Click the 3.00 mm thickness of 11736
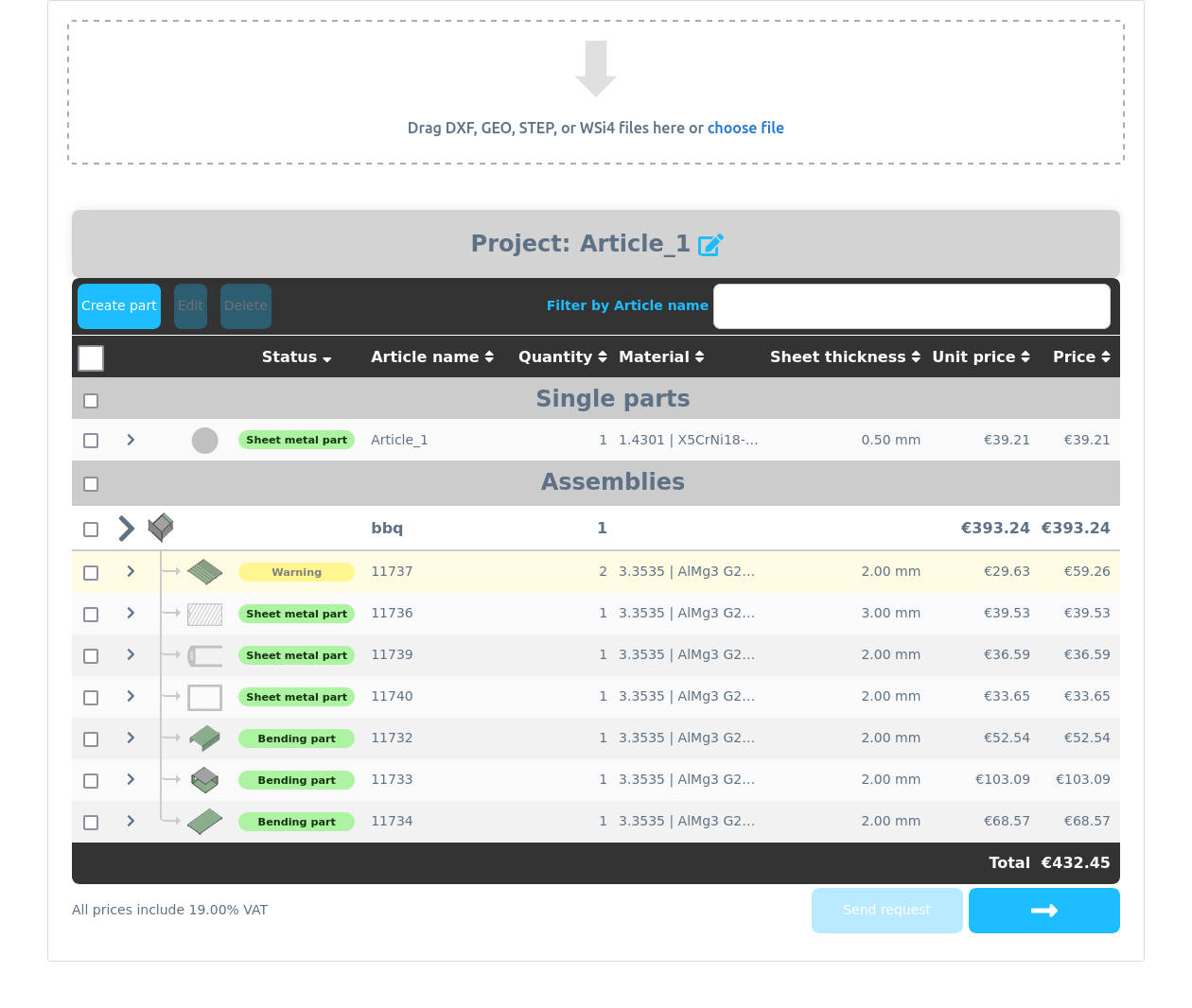 [891, 613]
